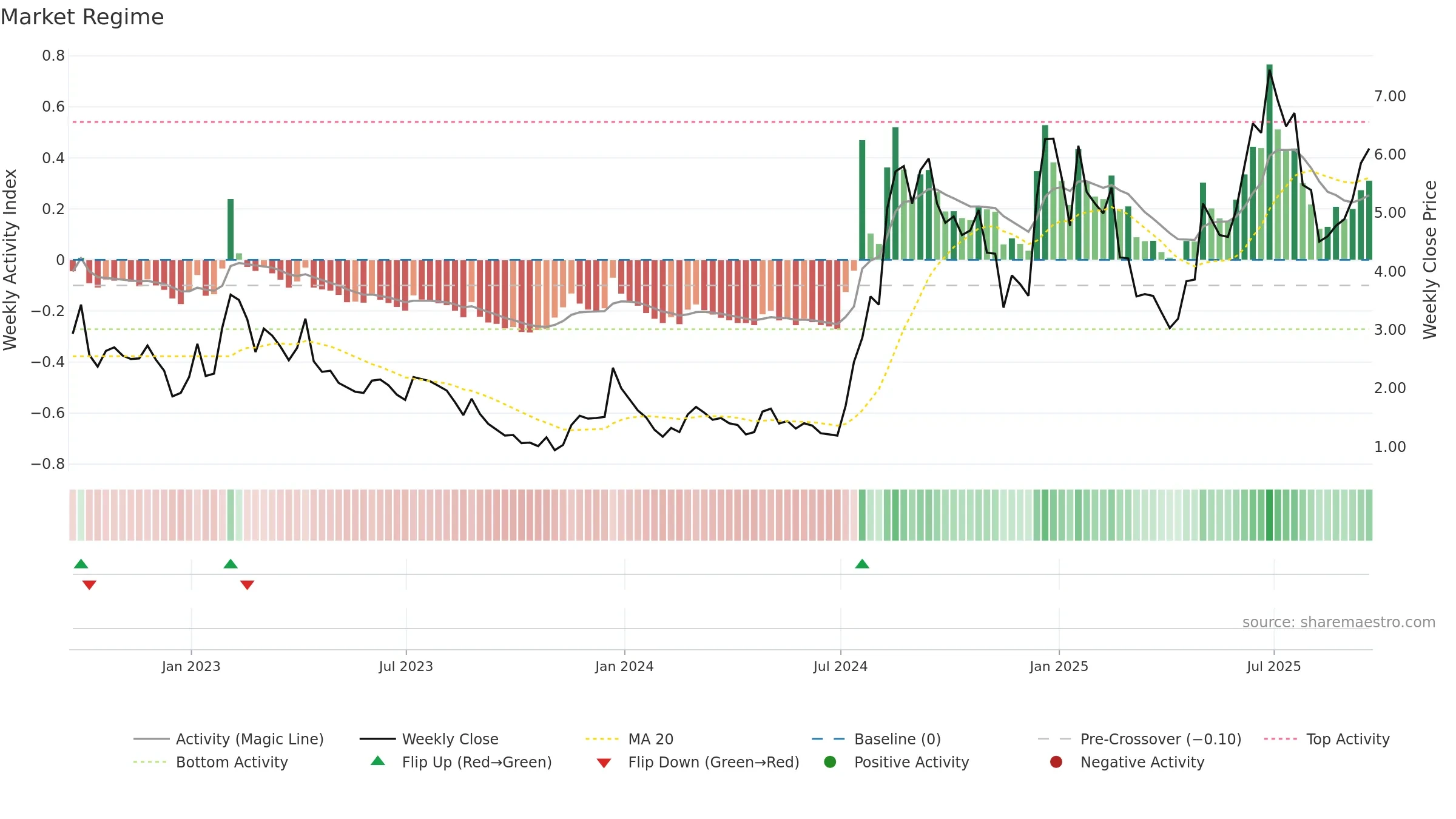This screenshot has width=1456, height=819.
Task: Toggle the Baseline (0) legend entry
Action: coord(876,739)
